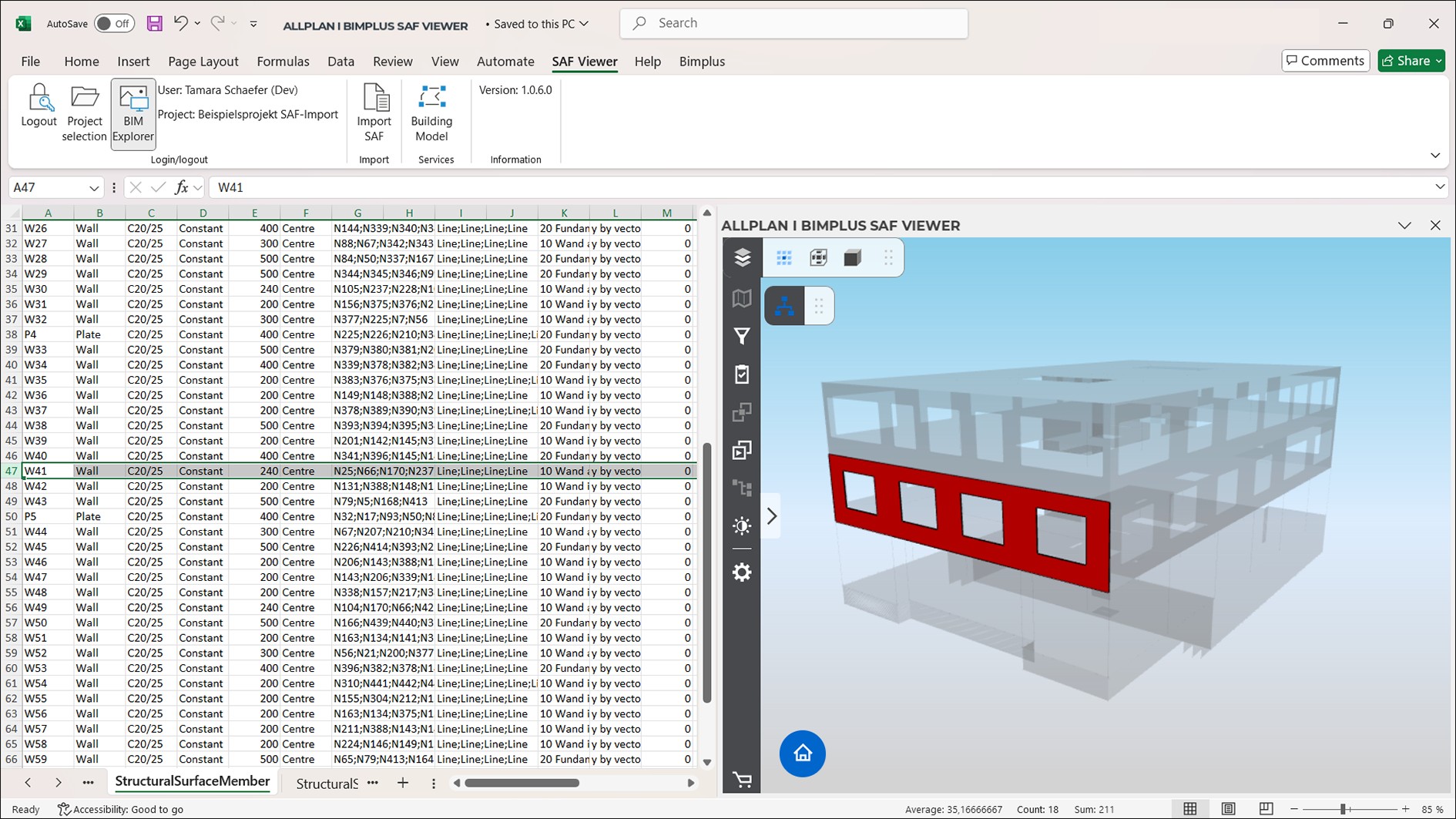Screen dimensions: 1456x819
Task: Expand the formula bar
Action: click(1439, 187)
